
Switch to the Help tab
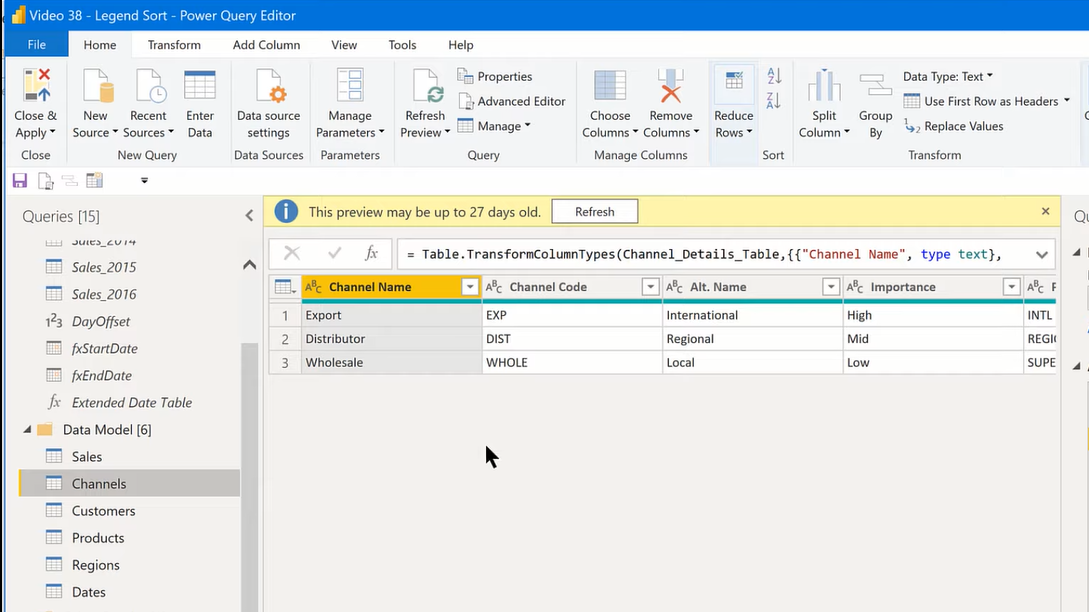pos(460,44)
